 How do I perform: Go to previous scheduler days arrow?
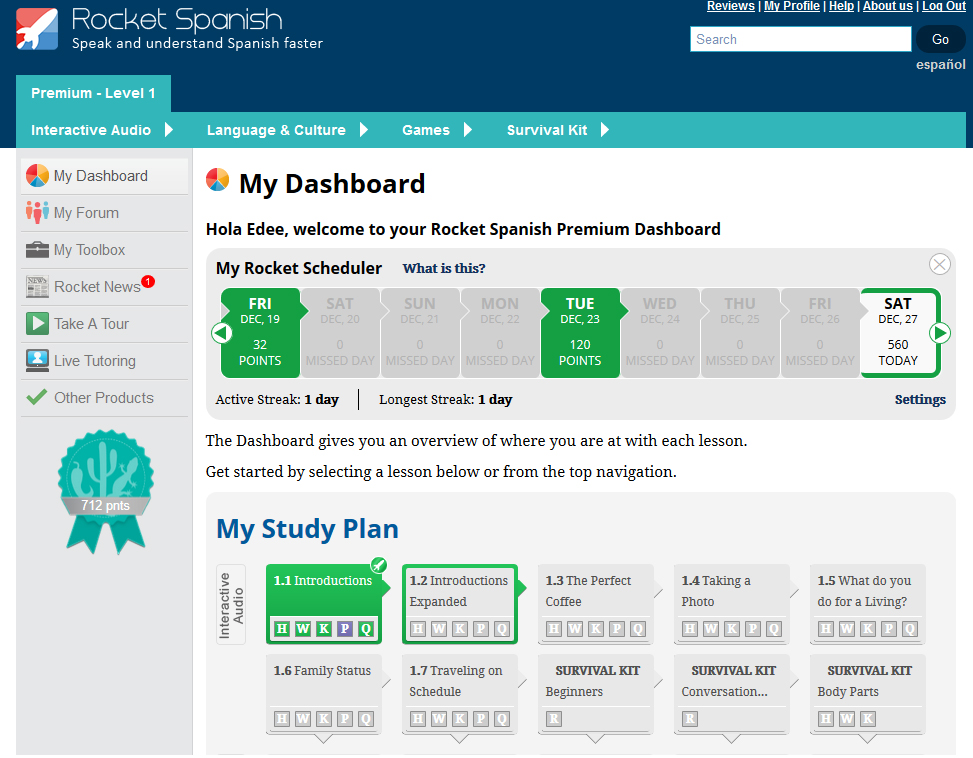[x=222, y=333]
